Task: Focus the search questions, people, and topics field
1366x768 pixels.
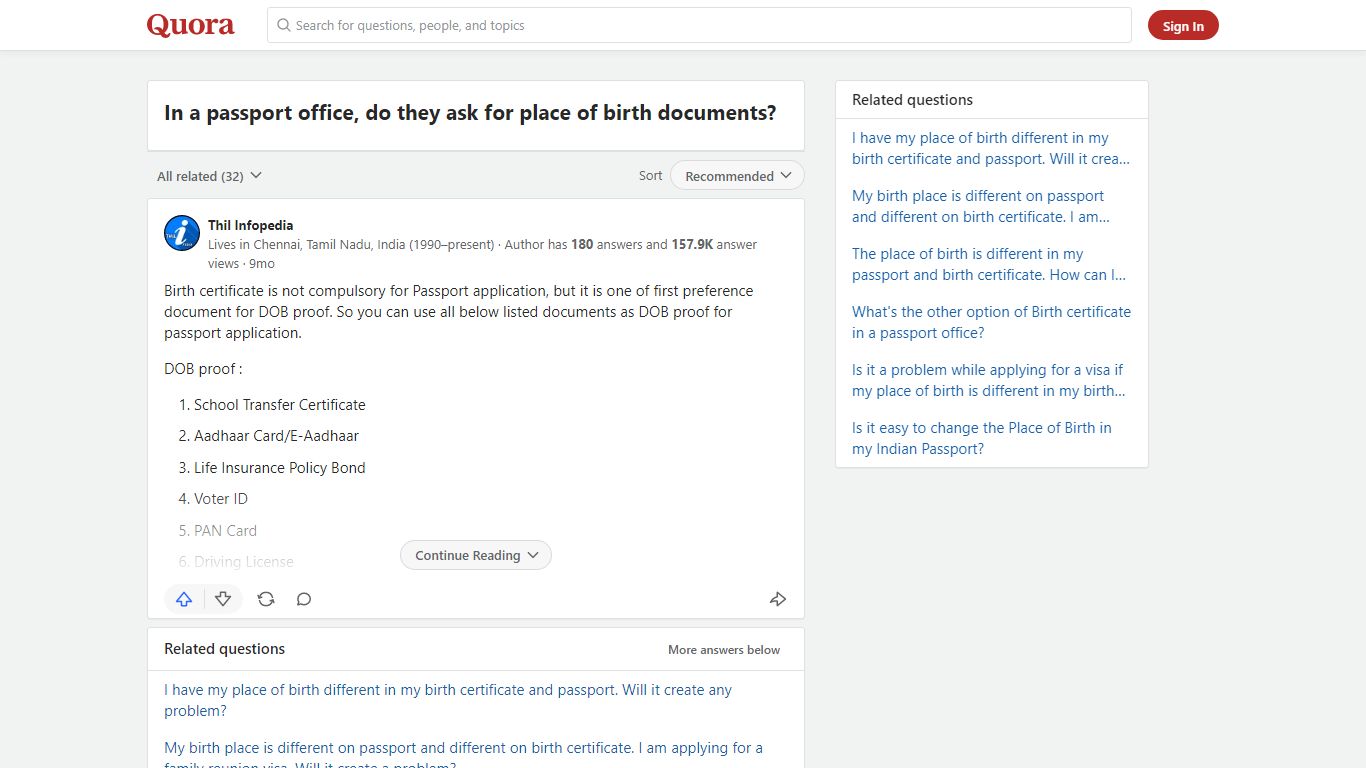Action: pyautogui.click(x=699, y=25)
